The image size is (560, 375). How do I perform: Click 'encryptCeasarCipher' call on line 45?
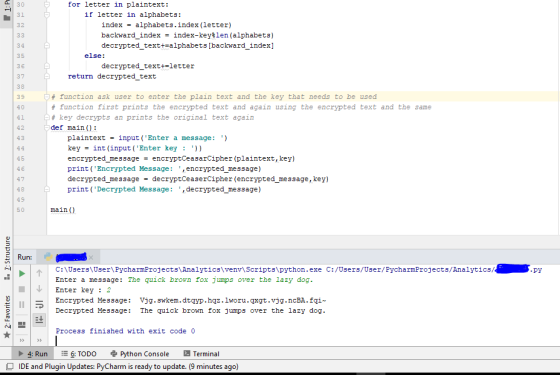tap(192, 158)
